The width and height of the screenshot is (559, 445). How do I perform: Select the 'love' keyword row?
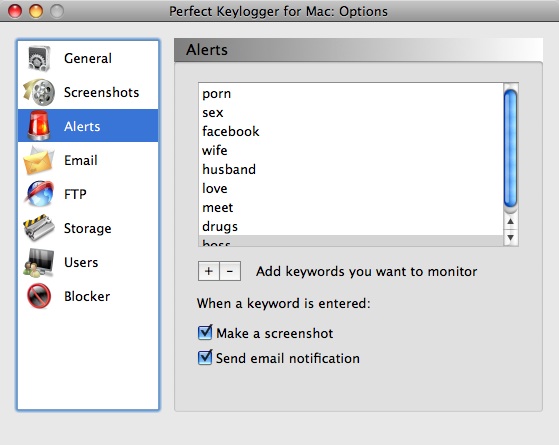coord(351,188)
